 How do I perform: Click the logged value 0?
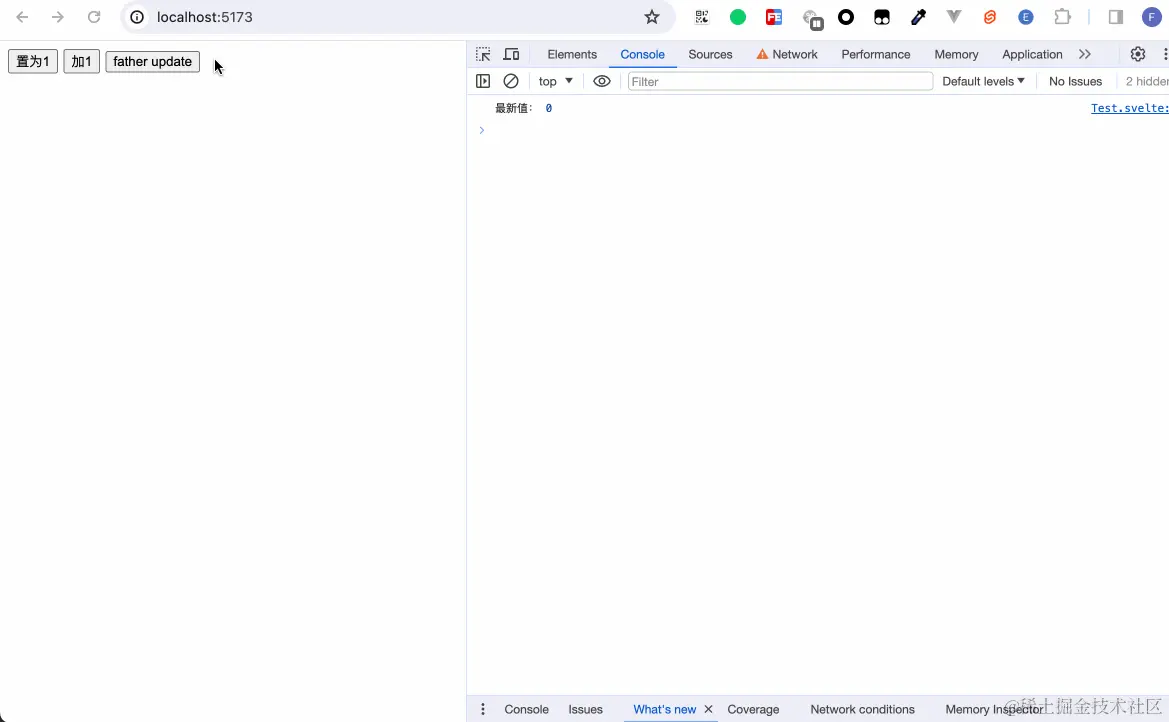[x=549, y=108]
